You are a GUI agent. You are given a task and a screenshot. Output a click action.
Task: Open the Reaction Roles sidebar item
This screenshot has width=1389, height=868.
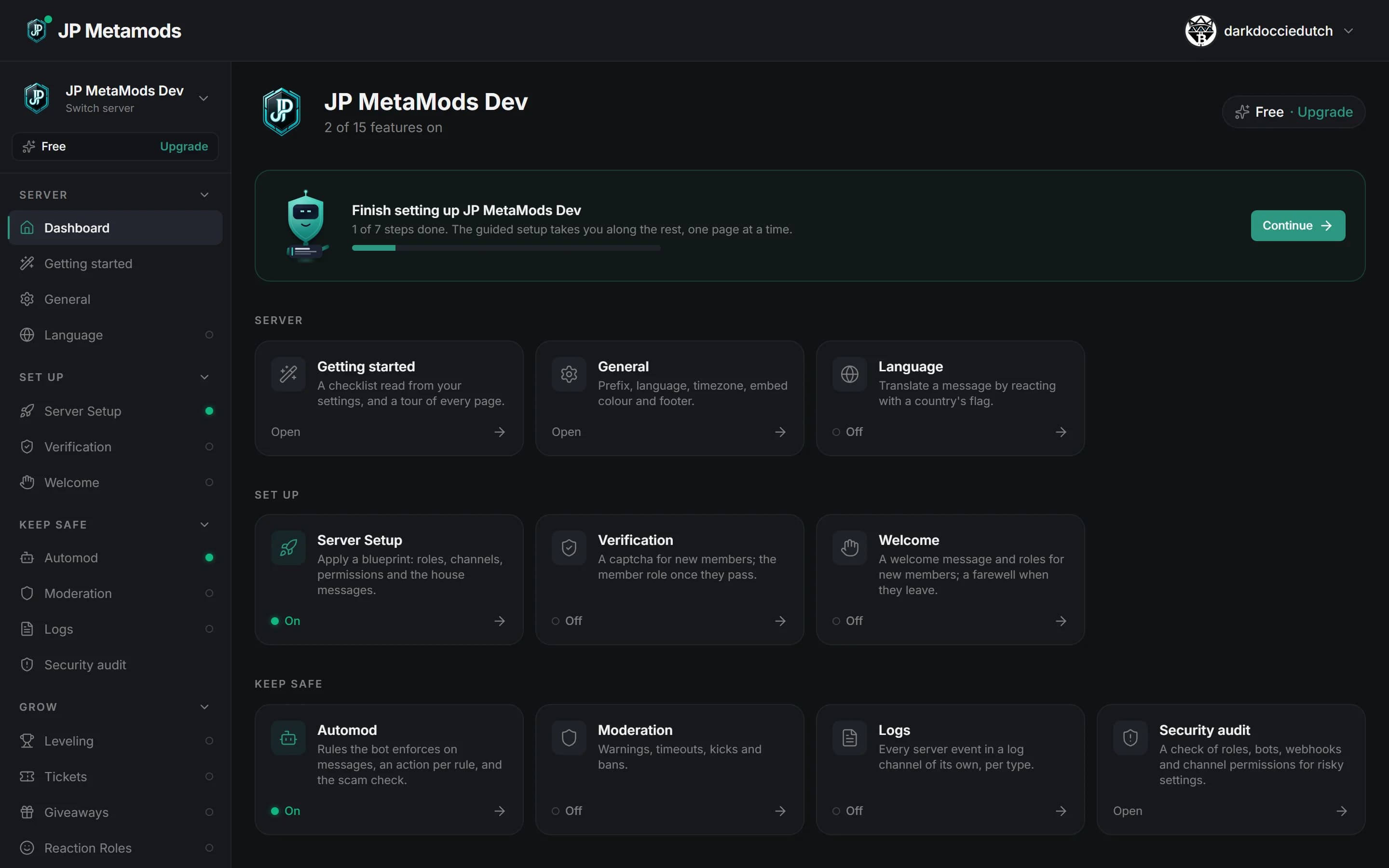[x=115, y=847]
